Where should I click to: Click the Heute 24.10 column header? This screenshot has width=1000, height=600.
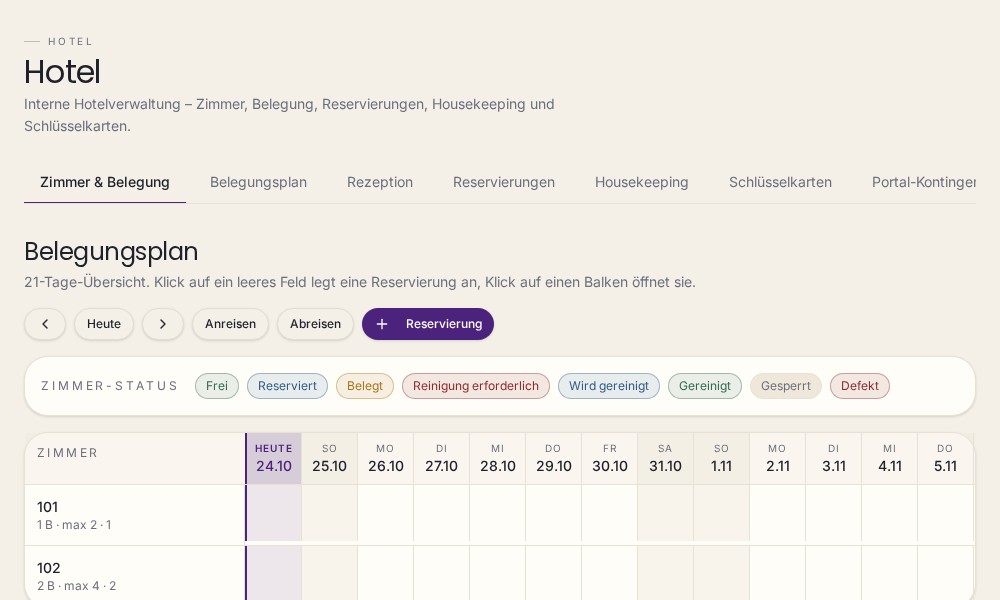274,458
